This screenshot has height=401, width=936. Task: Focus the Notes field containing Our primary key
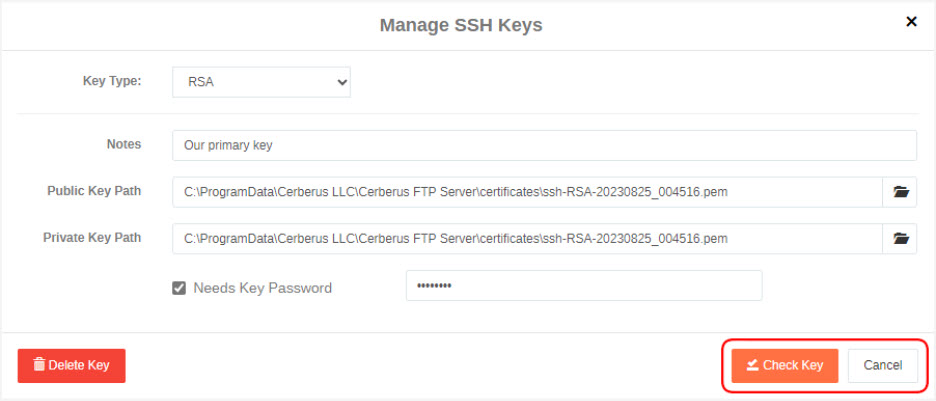[x=544, y=146]
